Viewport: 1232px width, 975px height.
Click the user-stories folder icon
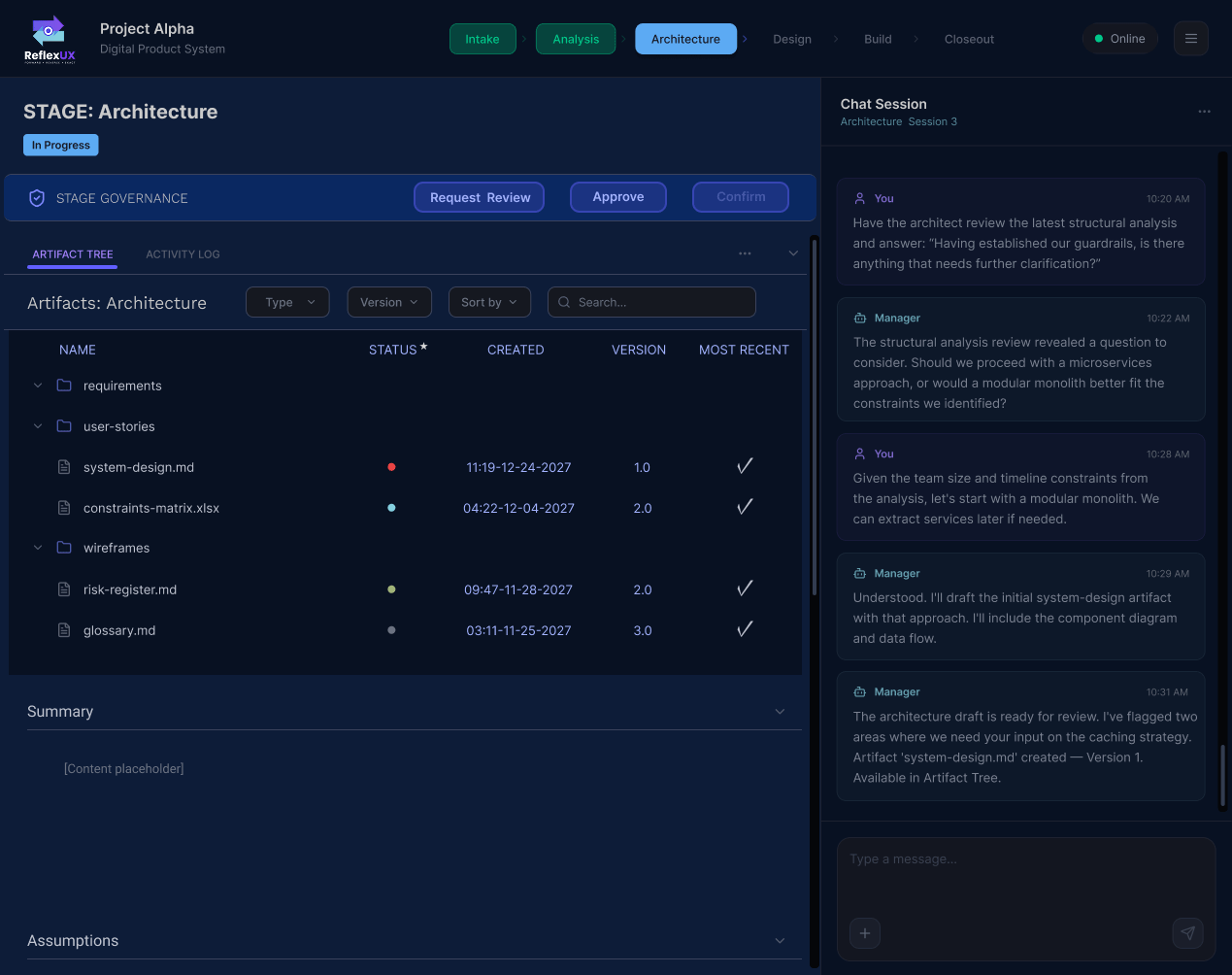coord(64,426)
